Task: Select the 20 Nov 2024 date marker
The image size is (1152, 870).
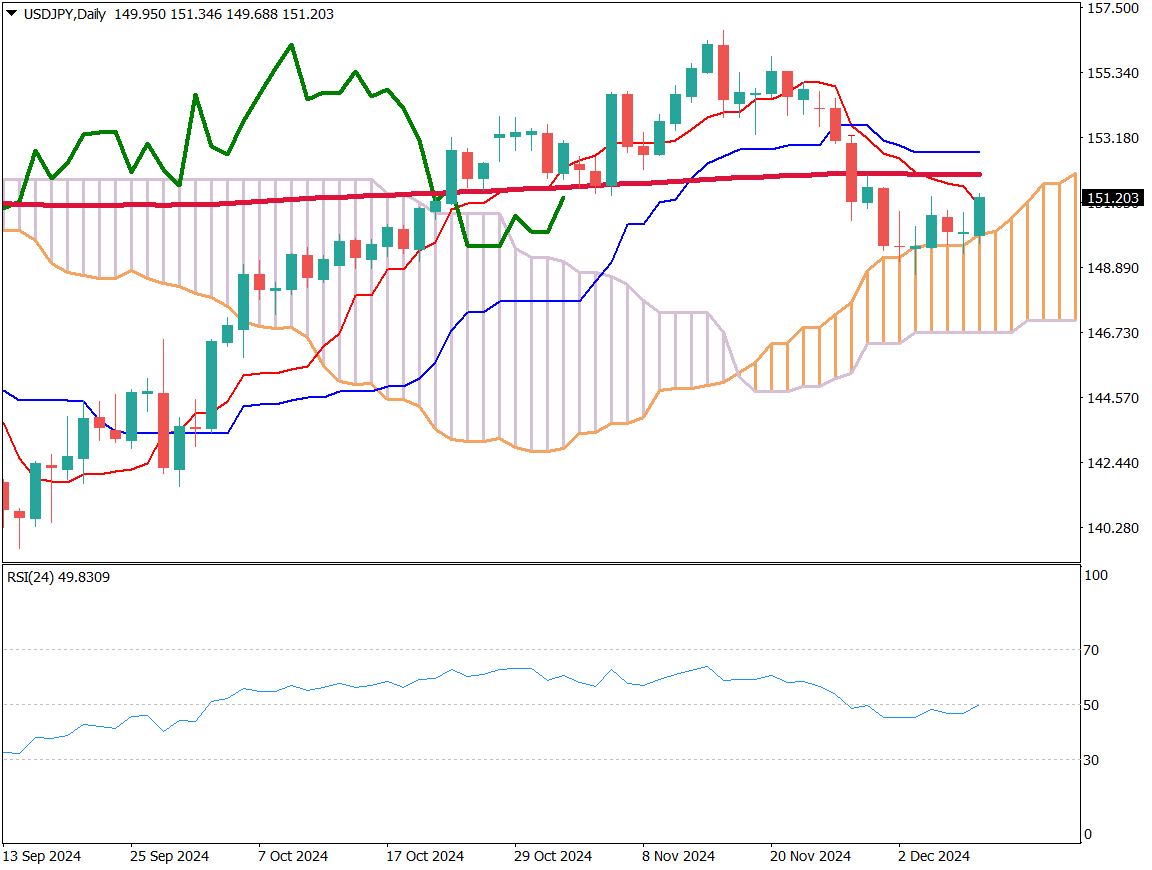Action: click(810, 857)
